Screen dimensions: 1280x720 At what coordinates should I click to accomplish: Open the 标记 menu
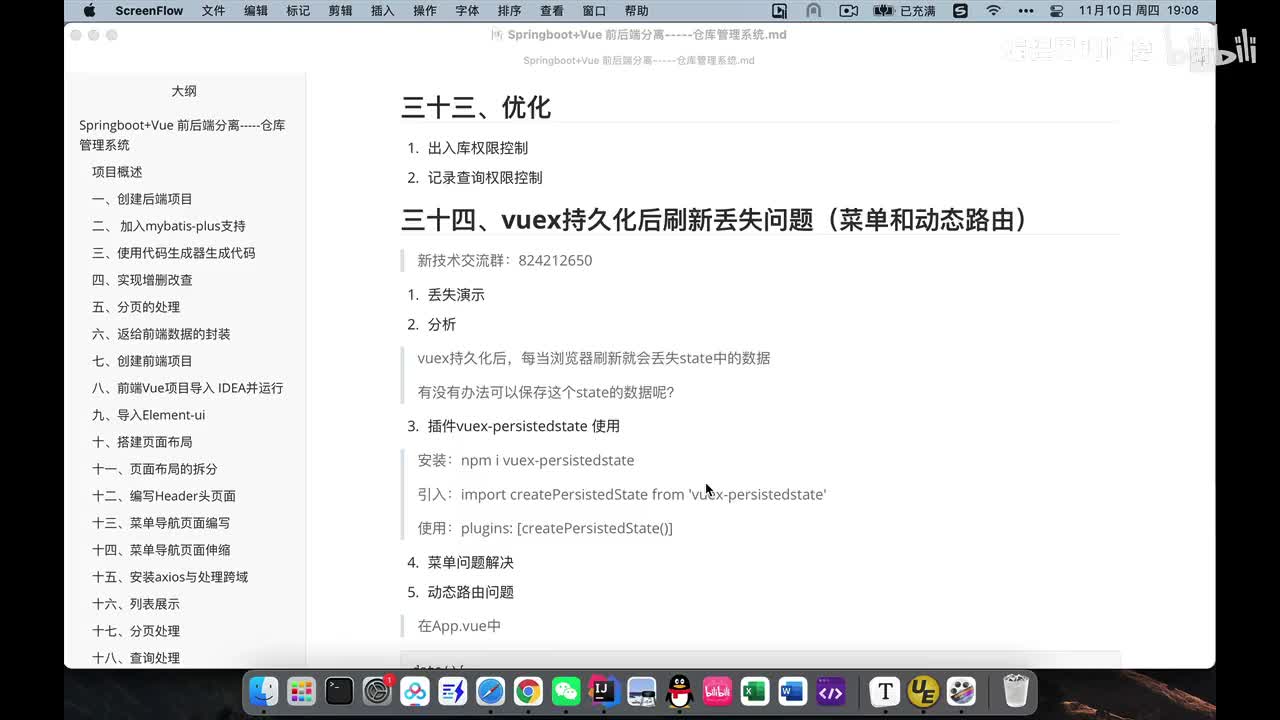(x=298, y=11)
